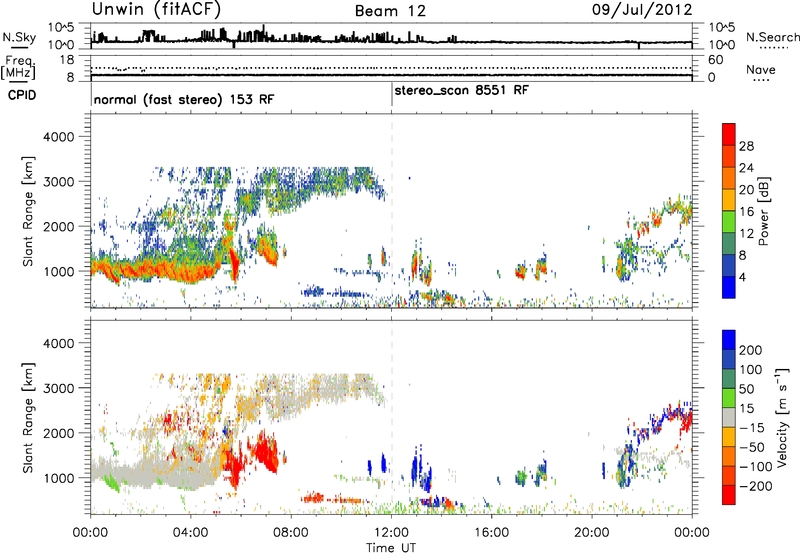800x554 pixels.
Task: Click the '12:00' time tick label
Action: [391, 533]
